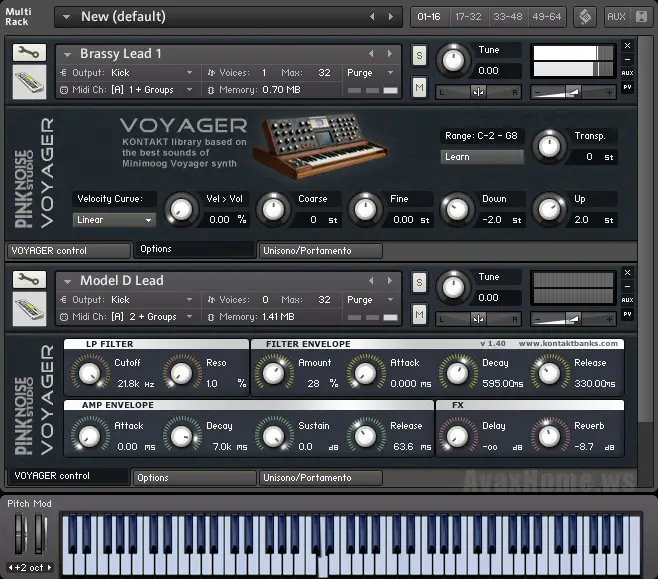
Task: Click Model D Lead instrument icon thumbnail
Action: [x=29, y=309]
